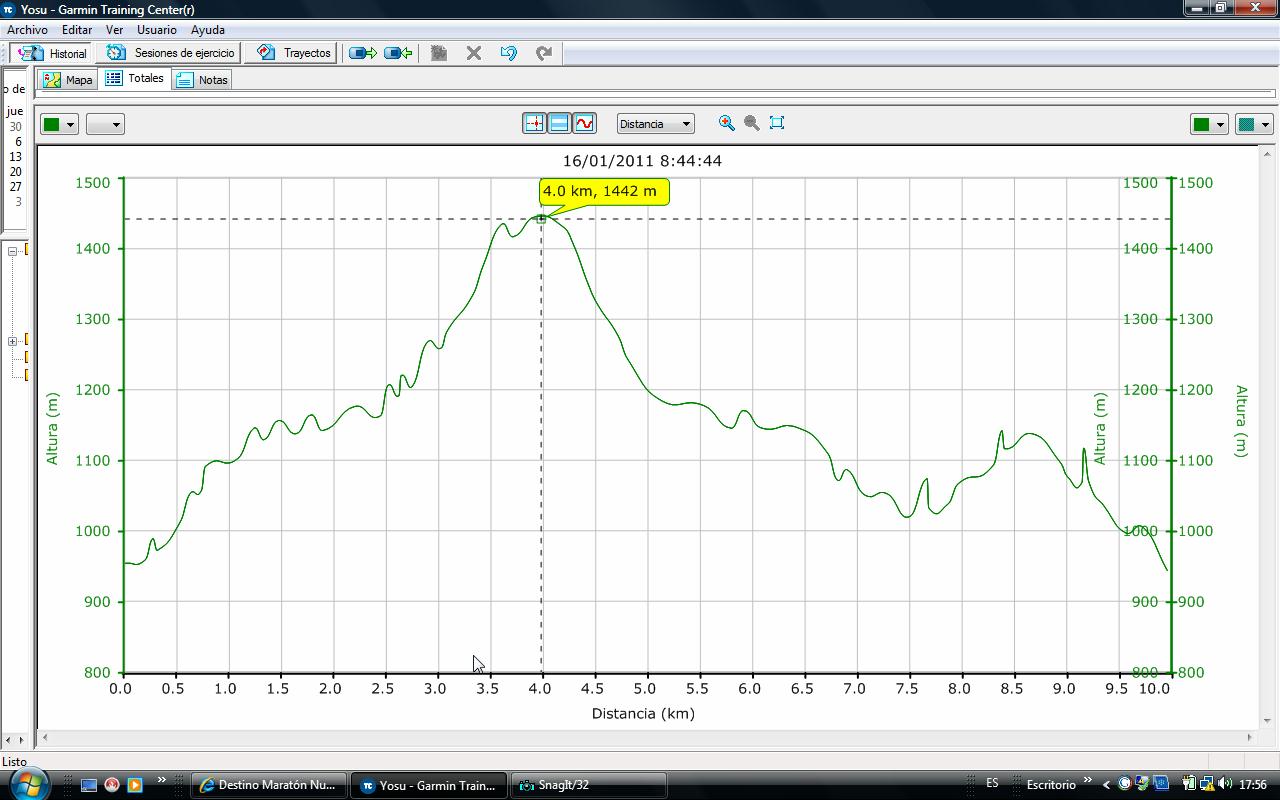The image size is (1280, 800).
Task: Switch to the Mapa tab
Action: click(x=68, y=80)
